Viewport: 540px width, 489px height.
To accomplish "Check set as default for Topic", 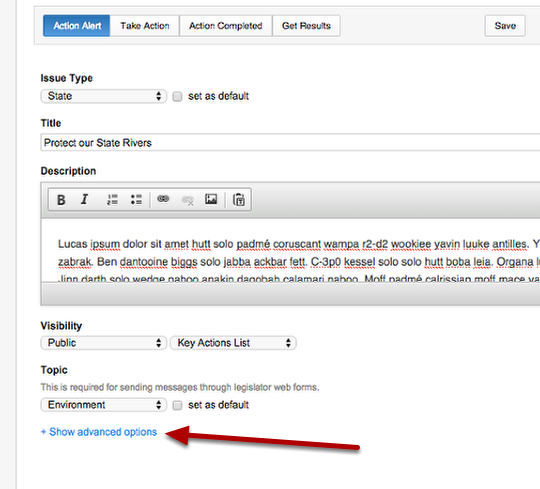I will click(x=177, y=405).
